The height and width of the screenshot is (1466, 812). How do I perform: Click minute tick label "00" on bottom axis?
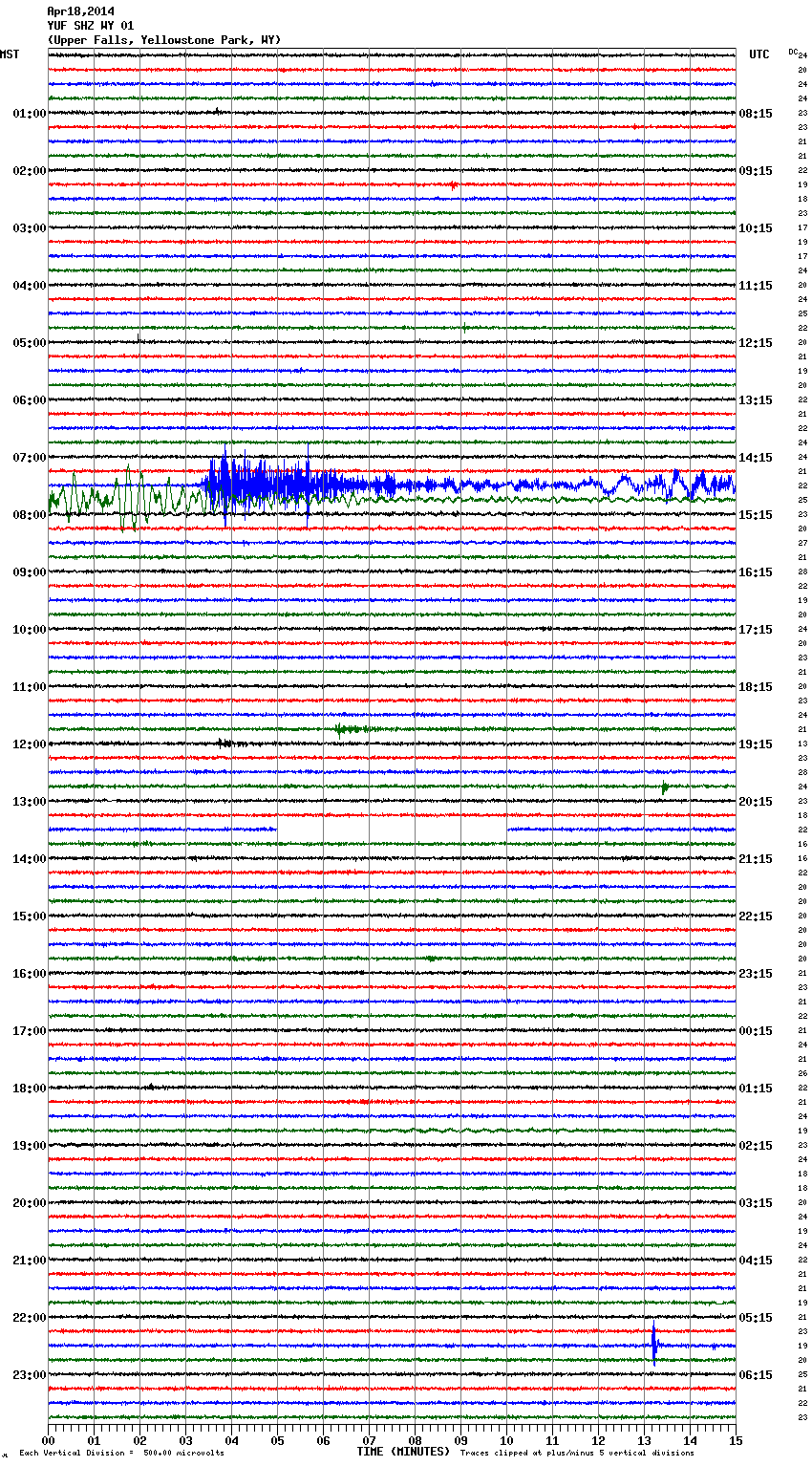coord(48,1440)
